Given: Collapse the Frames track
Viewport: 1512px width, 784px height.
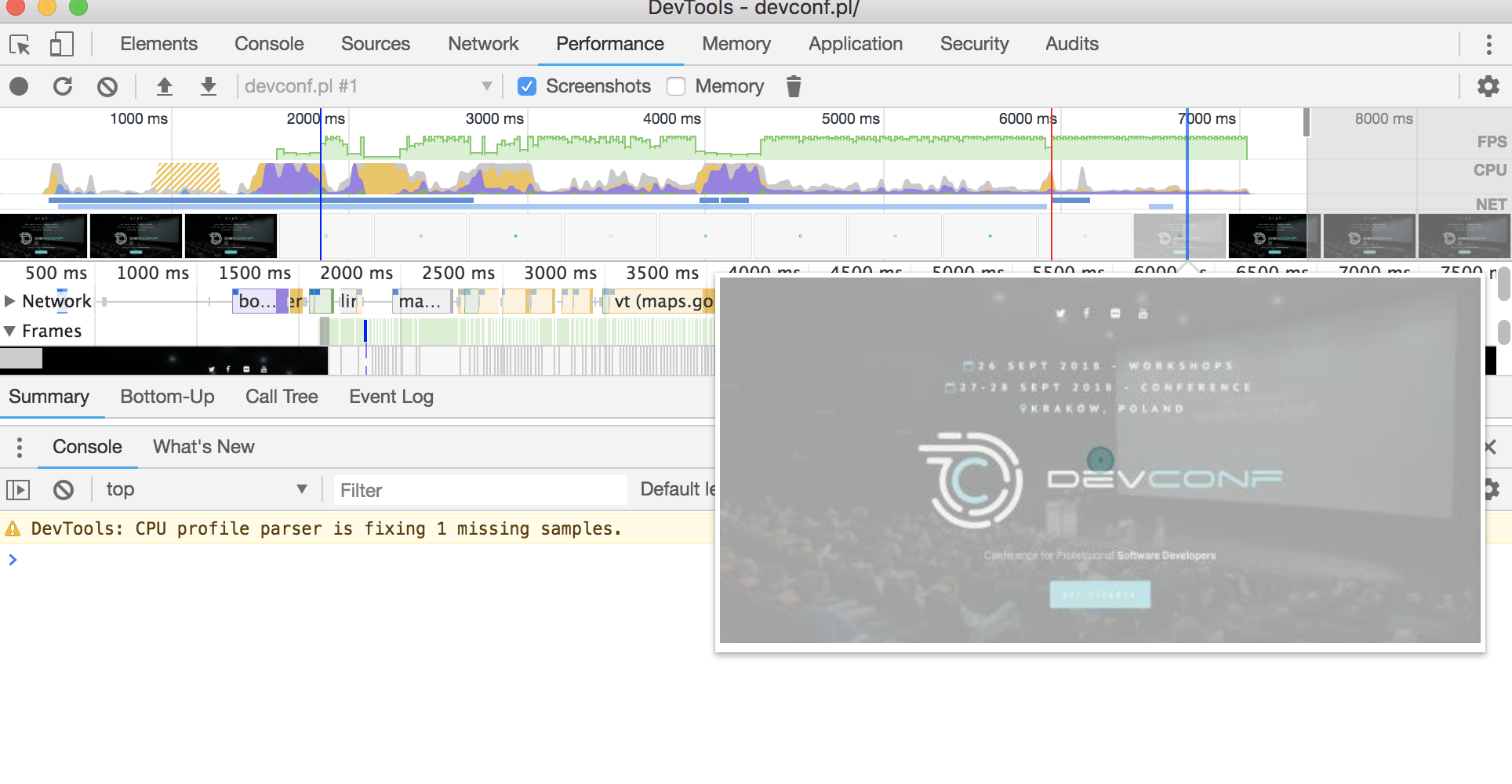Looking at the screenshot, I should tap(9, 331).
